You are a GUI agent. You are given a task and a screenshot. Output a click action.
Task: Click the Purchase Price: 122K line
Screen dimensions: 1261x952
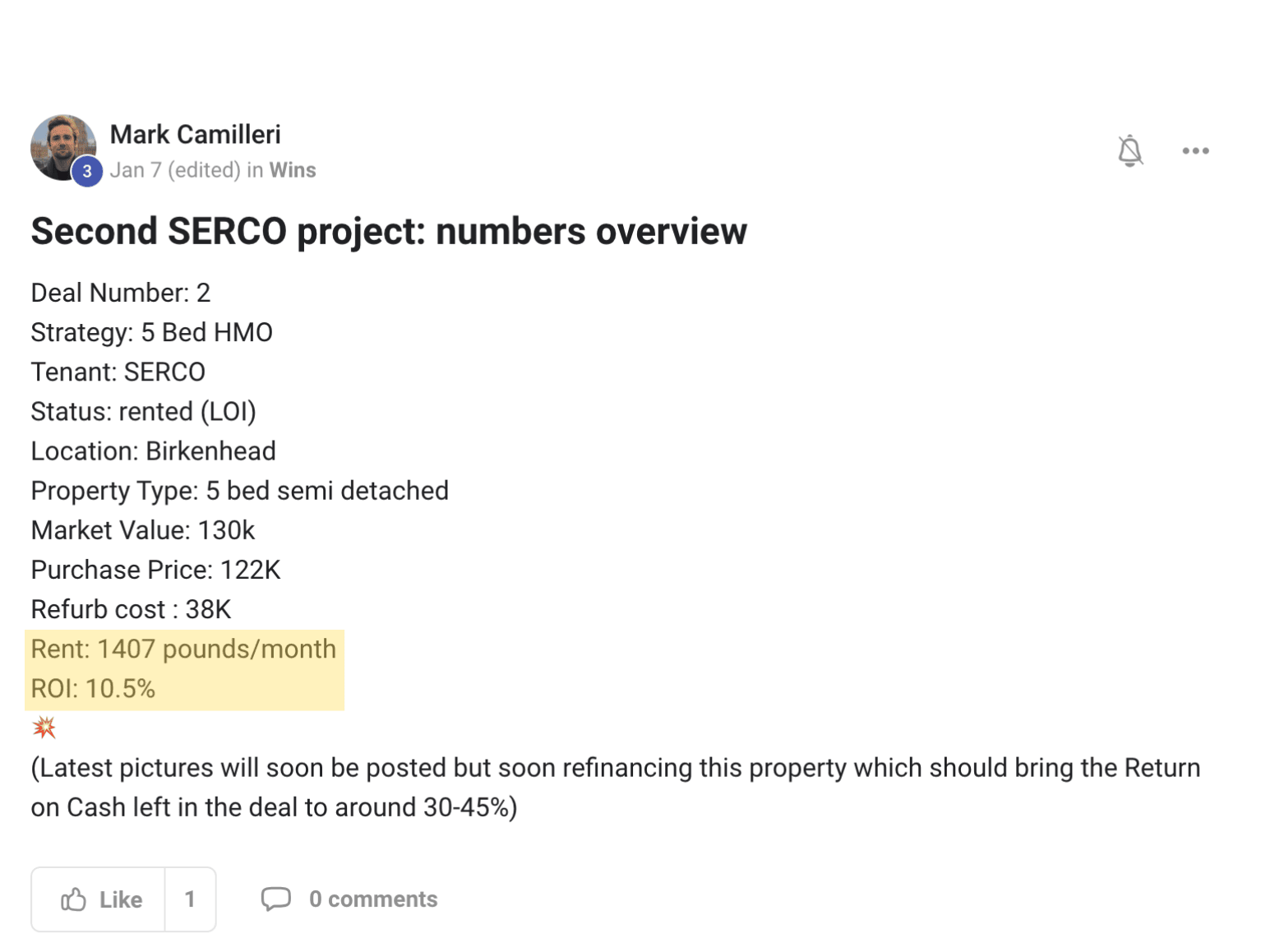point(156,570)
